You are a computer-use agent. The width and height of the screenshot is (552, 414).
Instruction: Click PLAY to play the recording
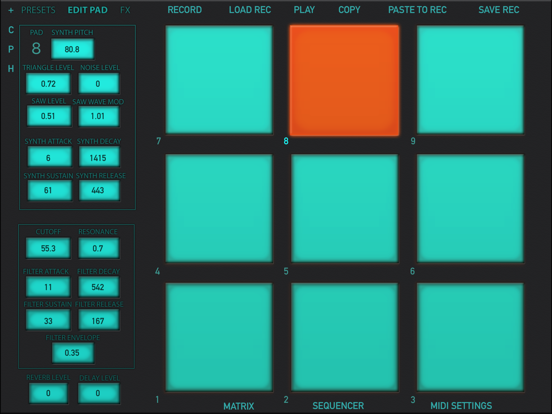click(304, 10)
